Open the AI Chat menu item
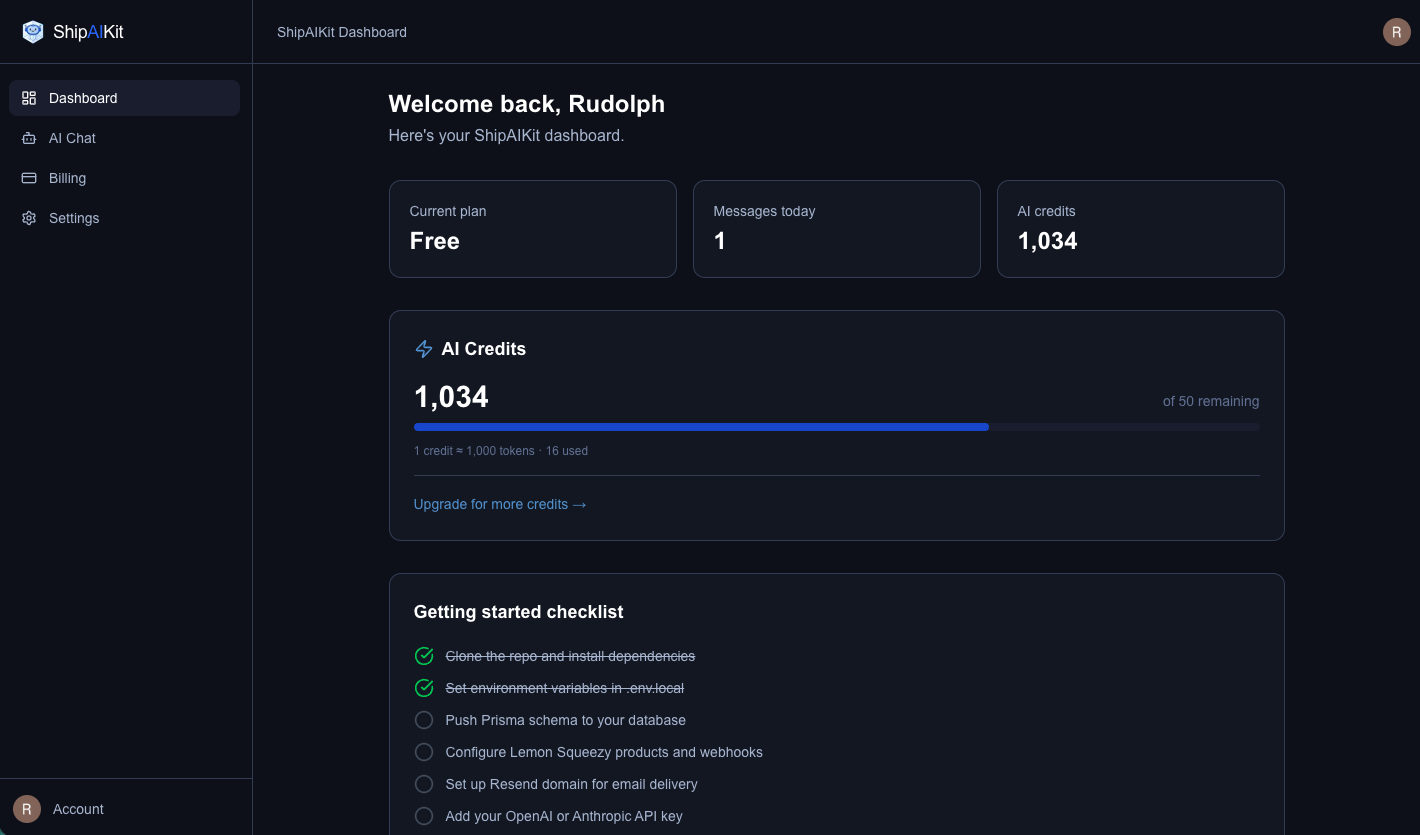Image resolution: width=1420 pixels, height=835 pixels. (x=124, y=138)
